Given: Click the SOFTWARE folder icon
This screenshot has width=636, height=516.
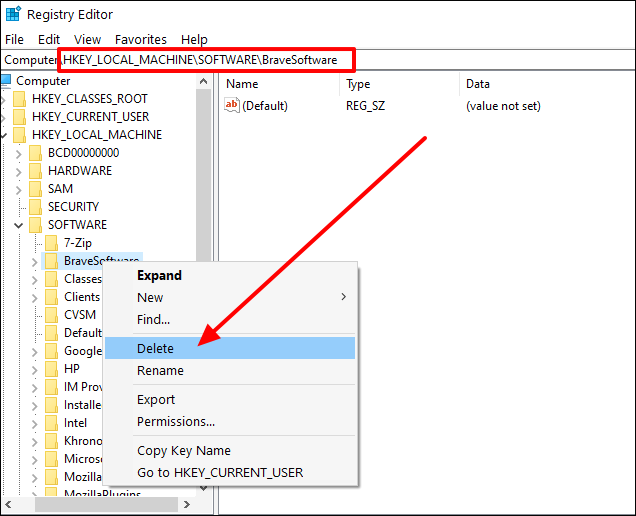Looking at the screenshot, I should (35, 225).
